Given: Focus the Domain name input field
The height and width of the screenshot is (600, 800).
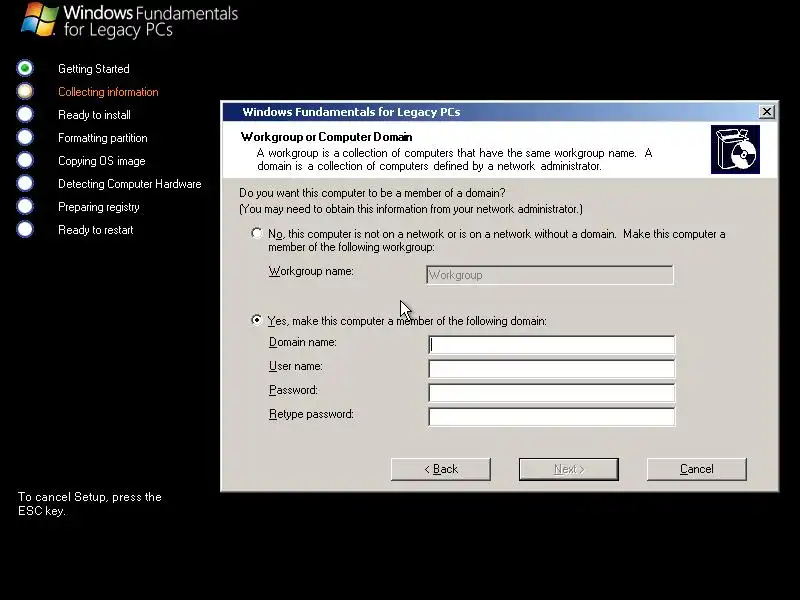Looking at the screenshot, I should tap(552, 345).
